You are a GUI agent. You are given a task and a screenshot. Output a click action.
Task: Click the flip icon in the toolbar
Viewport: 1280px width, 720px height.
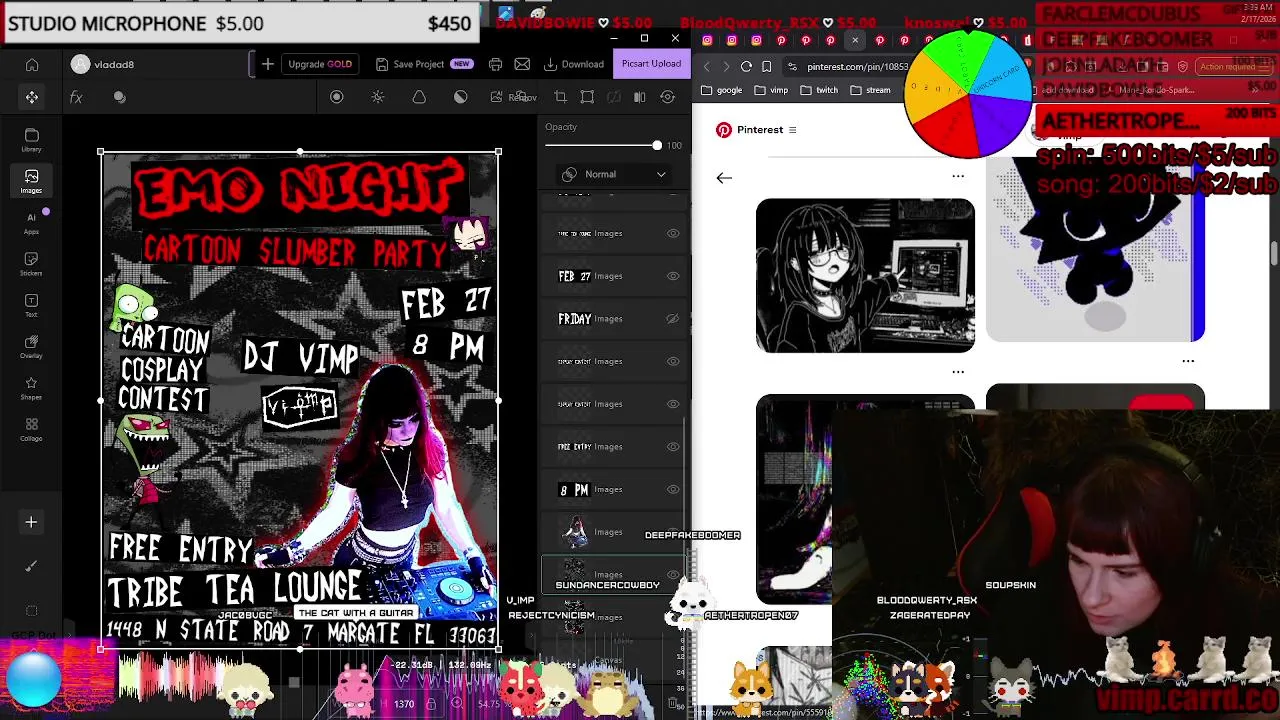640,97
